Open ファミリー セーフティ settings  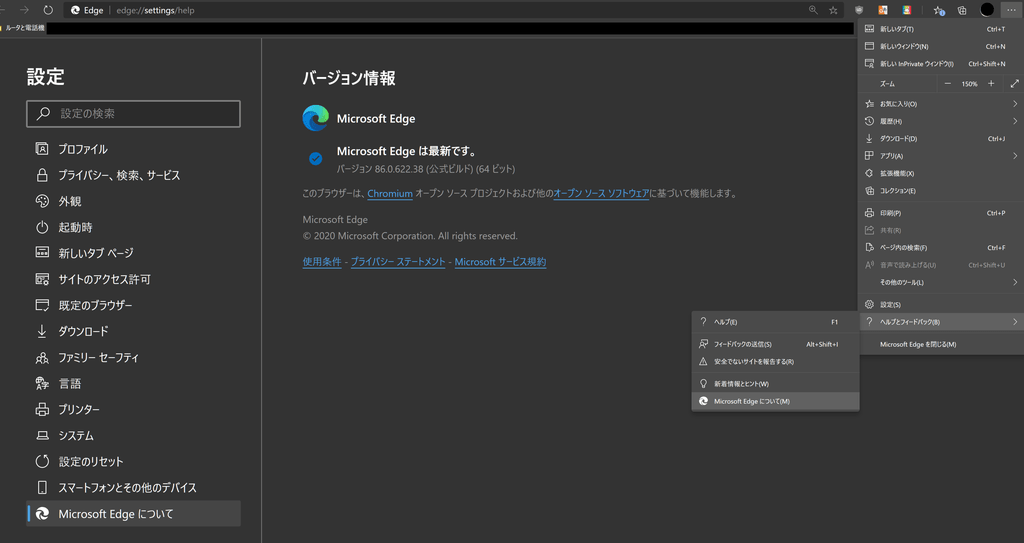coord(133,357)
